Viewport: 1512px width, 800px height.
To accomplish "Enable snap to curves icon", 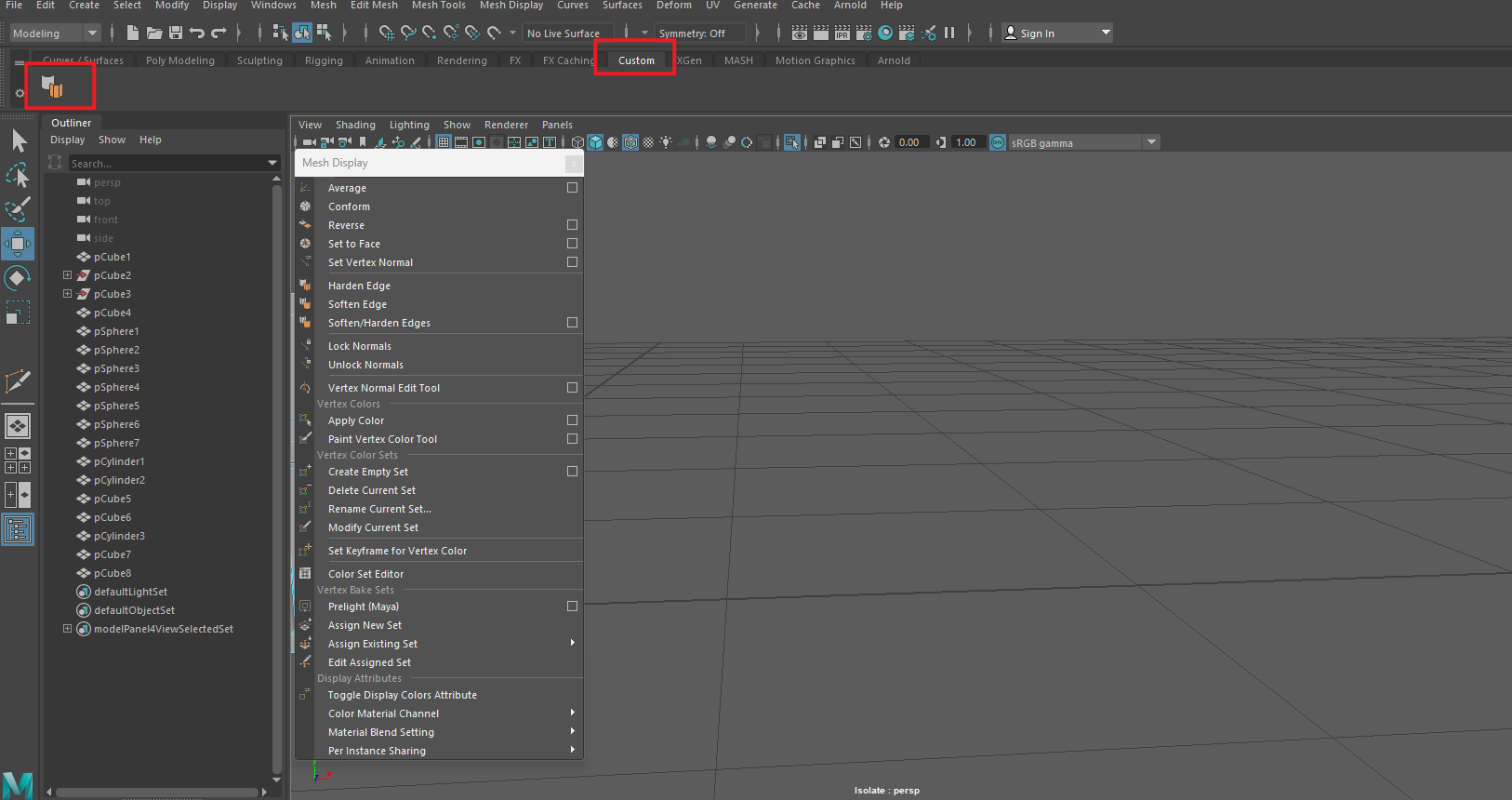I will pos(408,33).
